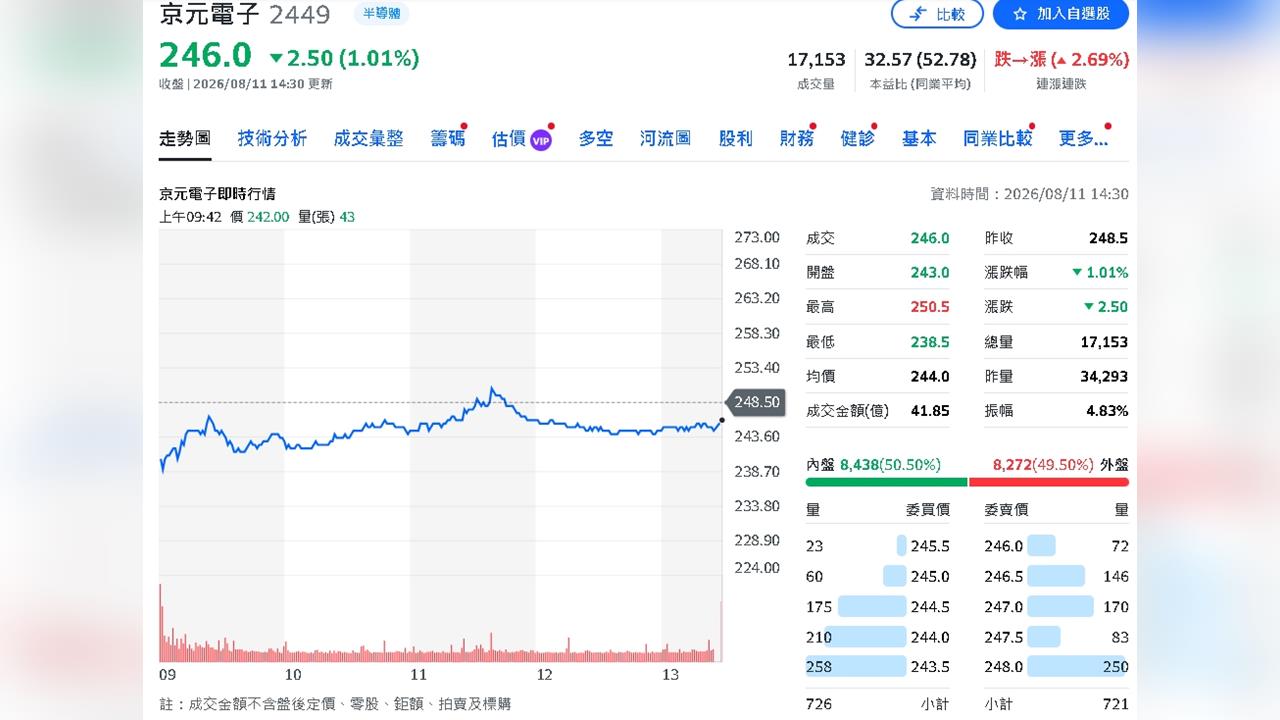Click the 資料時間 timestamp
The width and height of the screenshot is (1280, 720).
tap(1029, 194)
